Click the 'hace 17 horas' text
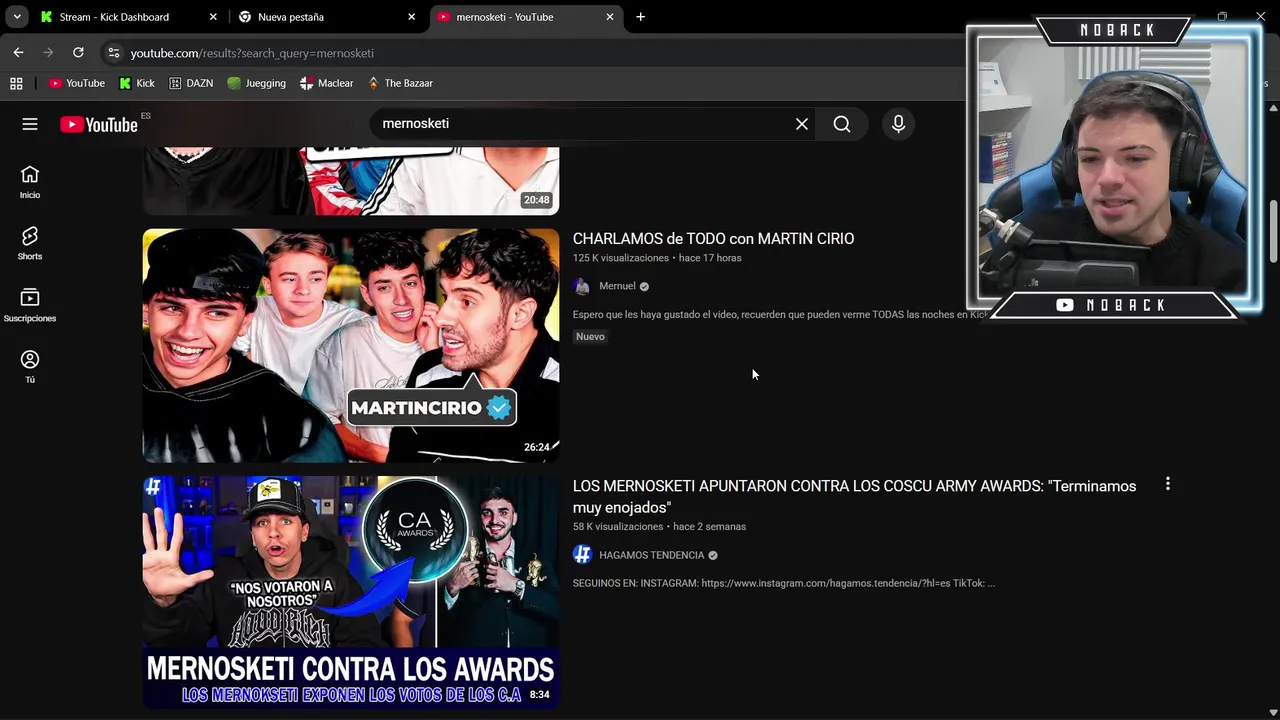 click(x=710, y=258)
